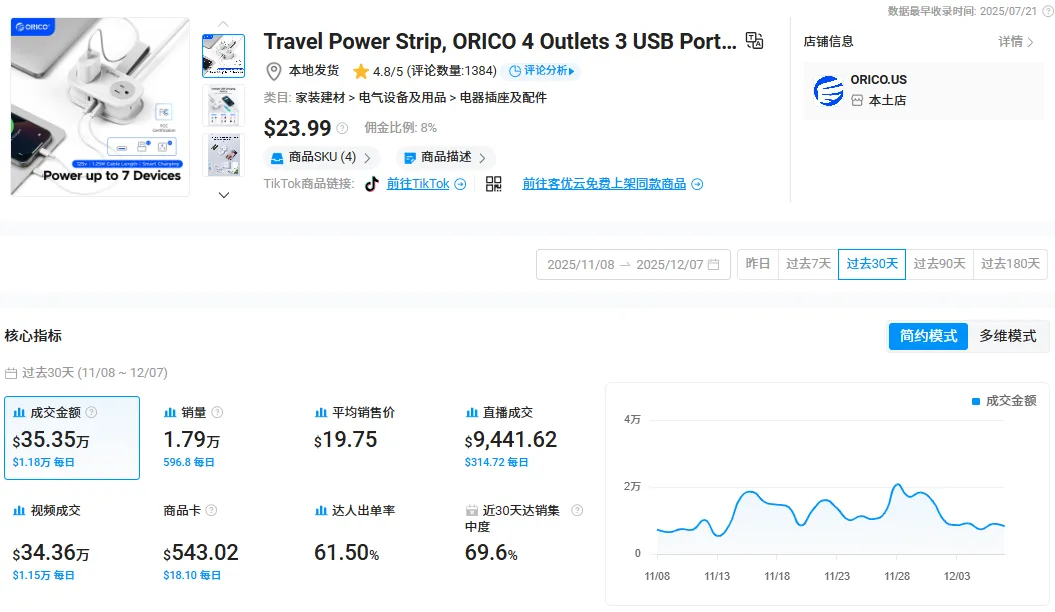Click the chart line near the 11/28 peak

pos(897,486)
